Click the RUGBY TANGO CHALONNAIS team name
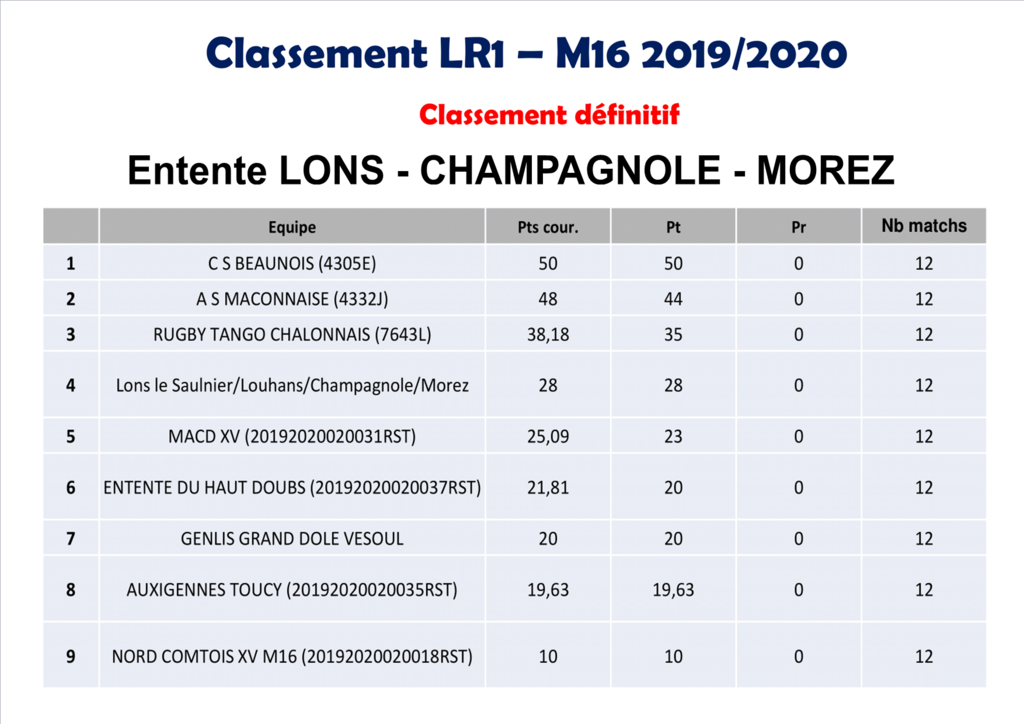 tap(292, 335)
